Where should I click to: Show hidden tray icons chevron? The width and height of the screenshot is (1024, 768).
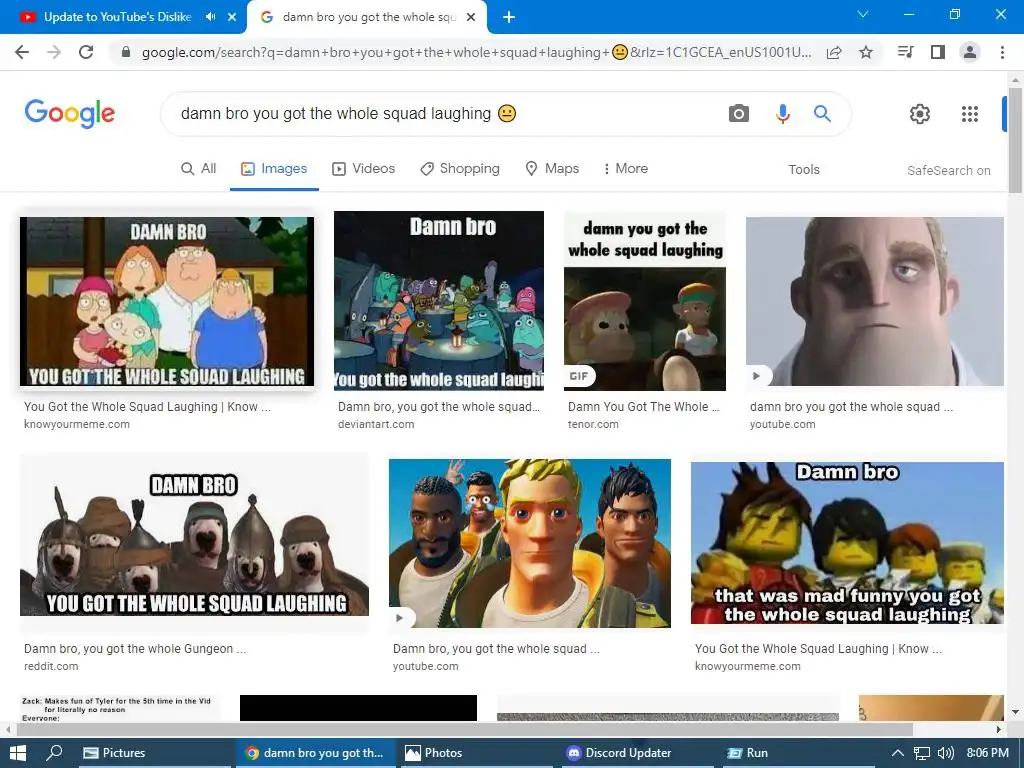click(x=897, y=753)
